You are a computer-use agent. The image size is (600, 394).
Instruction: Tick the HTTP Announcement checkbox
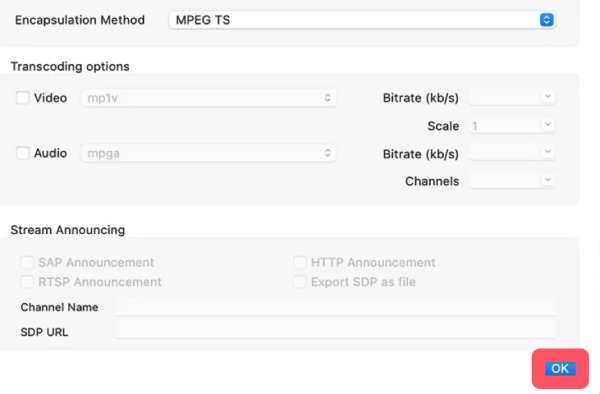(x=299, y=262)
